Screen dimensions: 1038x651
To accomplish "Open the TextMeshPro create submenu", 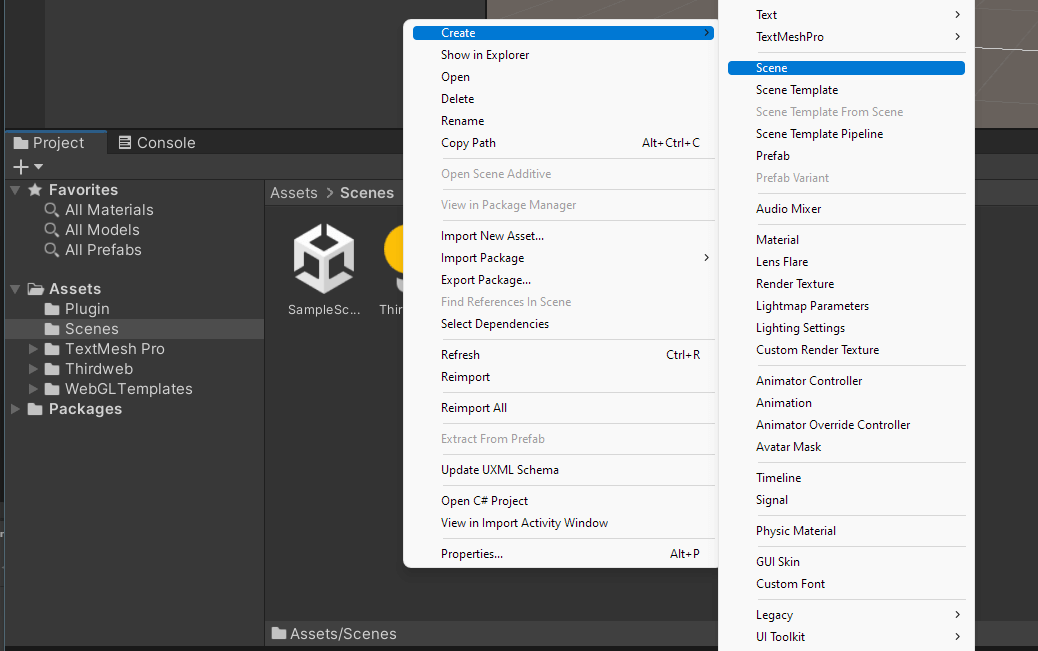I will (x=846, y=37).
